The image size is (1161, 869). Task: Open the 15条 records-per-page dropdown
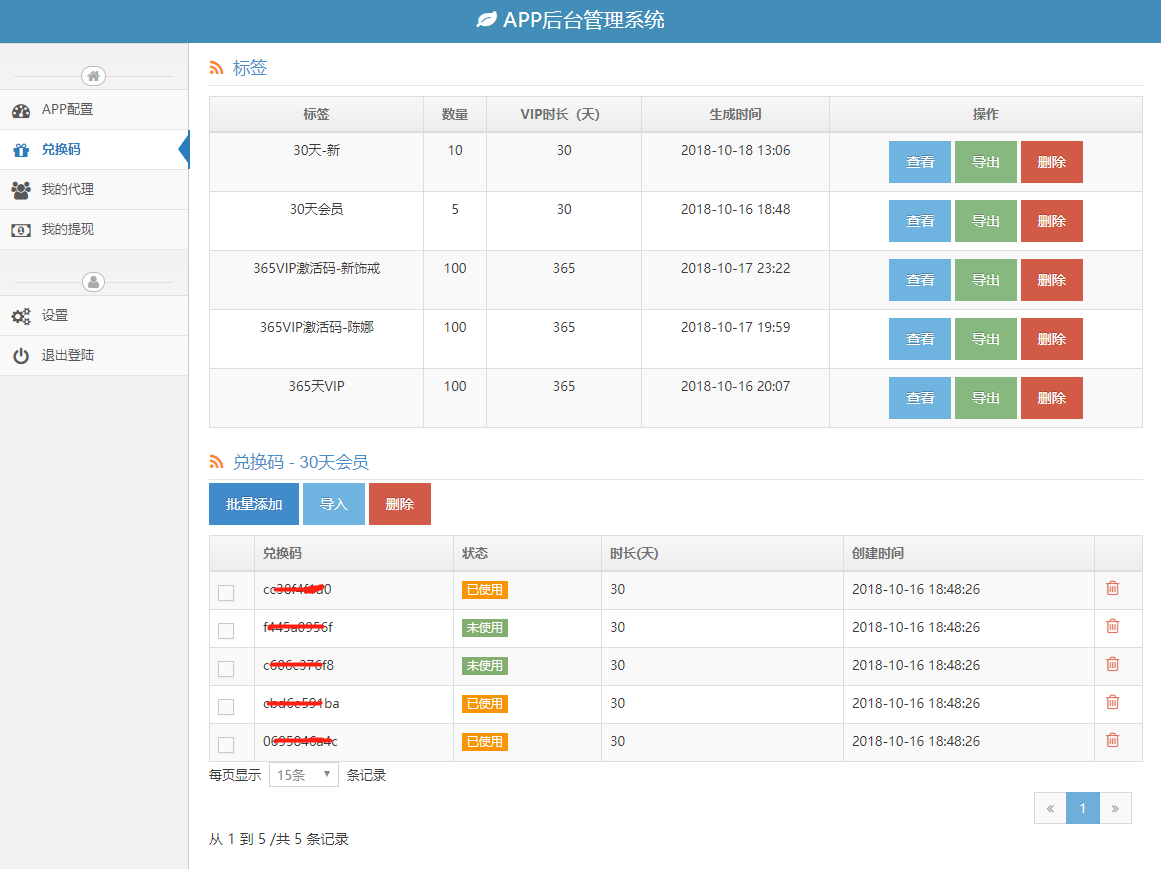coord(304,775)
